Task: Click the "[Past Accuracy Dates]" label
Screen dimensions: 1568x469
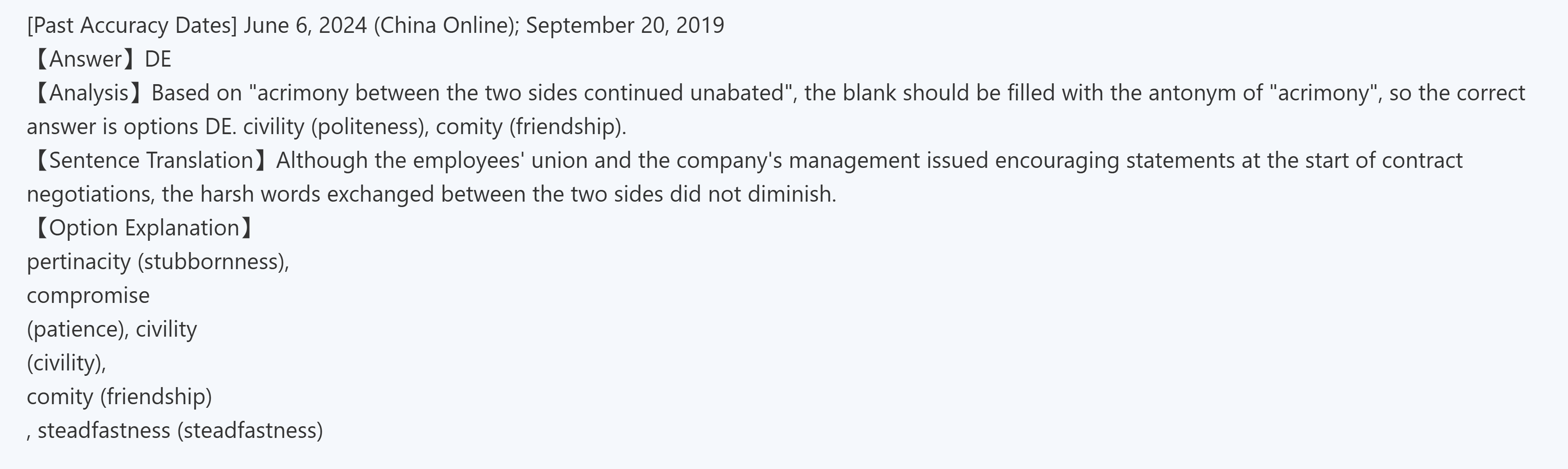Action: click(x=132, y=26)
